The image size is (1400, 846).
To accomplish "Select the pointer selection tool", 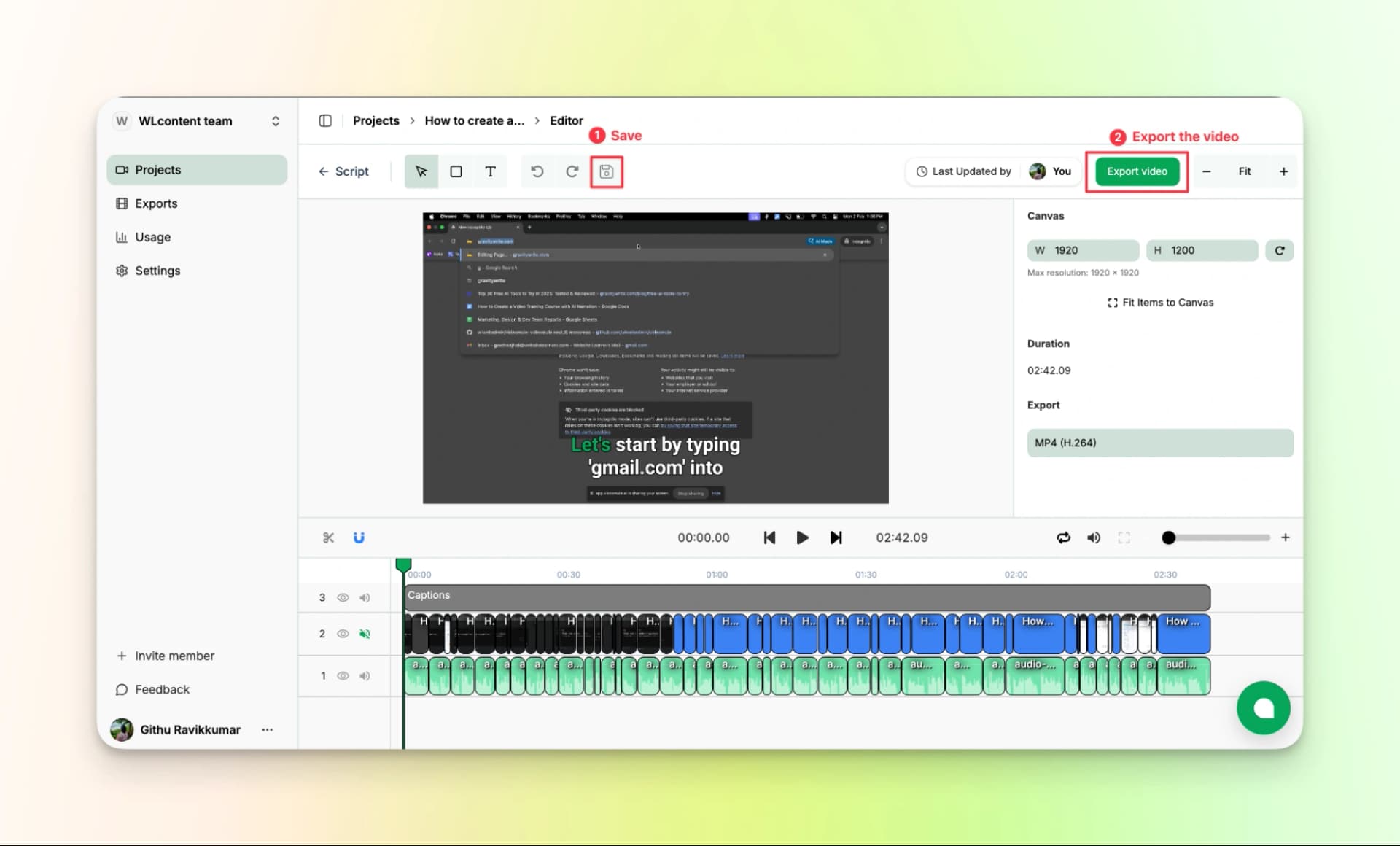I will pos(421,171).
